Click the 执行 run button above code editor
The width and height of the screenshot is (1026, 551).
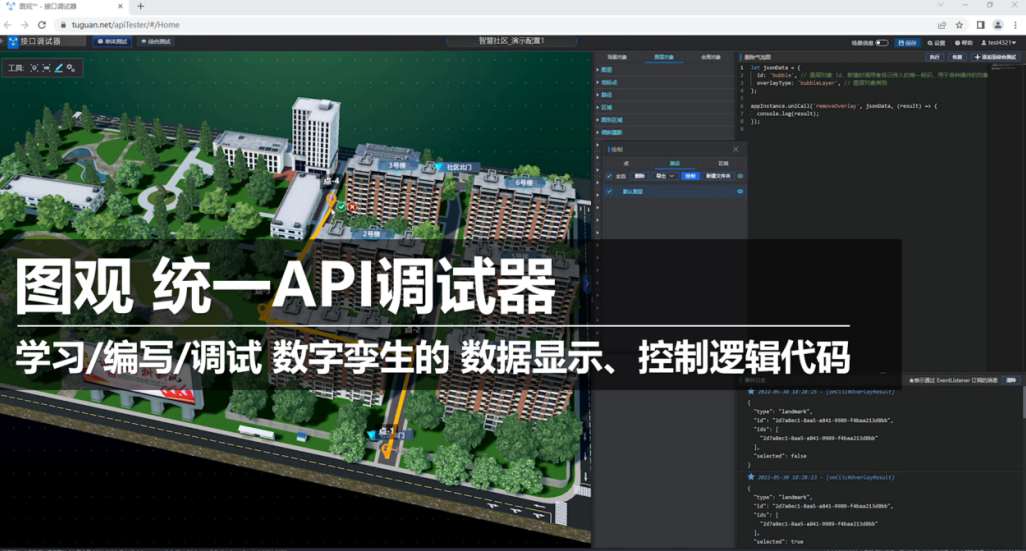[x=935, y=58]
